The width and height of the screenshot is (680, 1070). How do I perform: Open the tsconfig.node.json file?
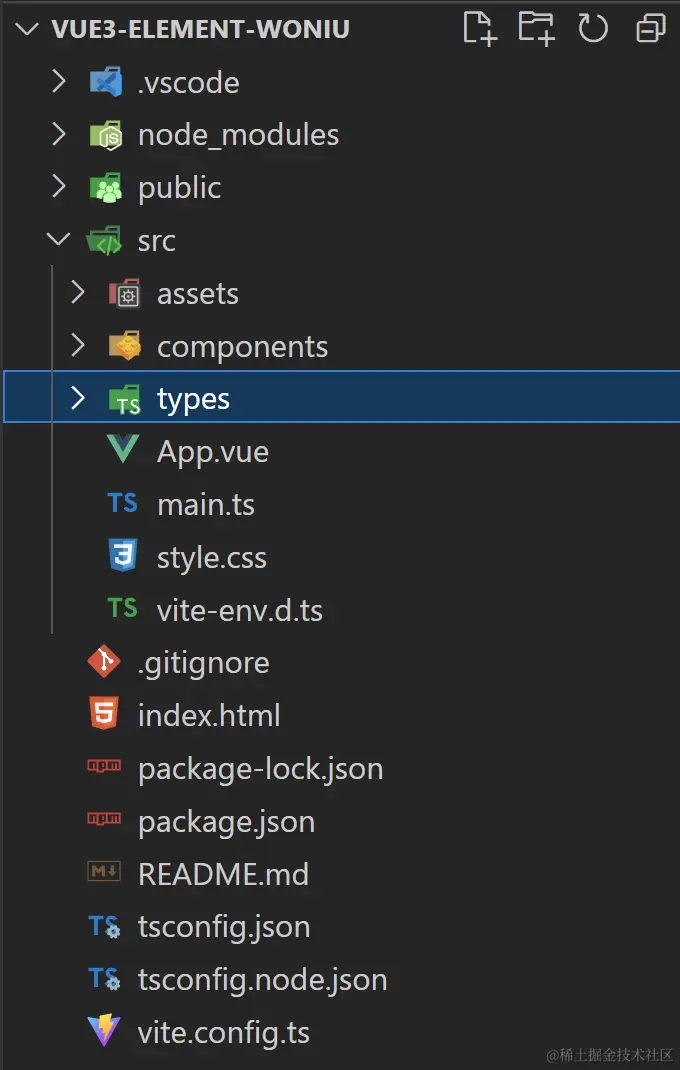click(x=262, y=981)
